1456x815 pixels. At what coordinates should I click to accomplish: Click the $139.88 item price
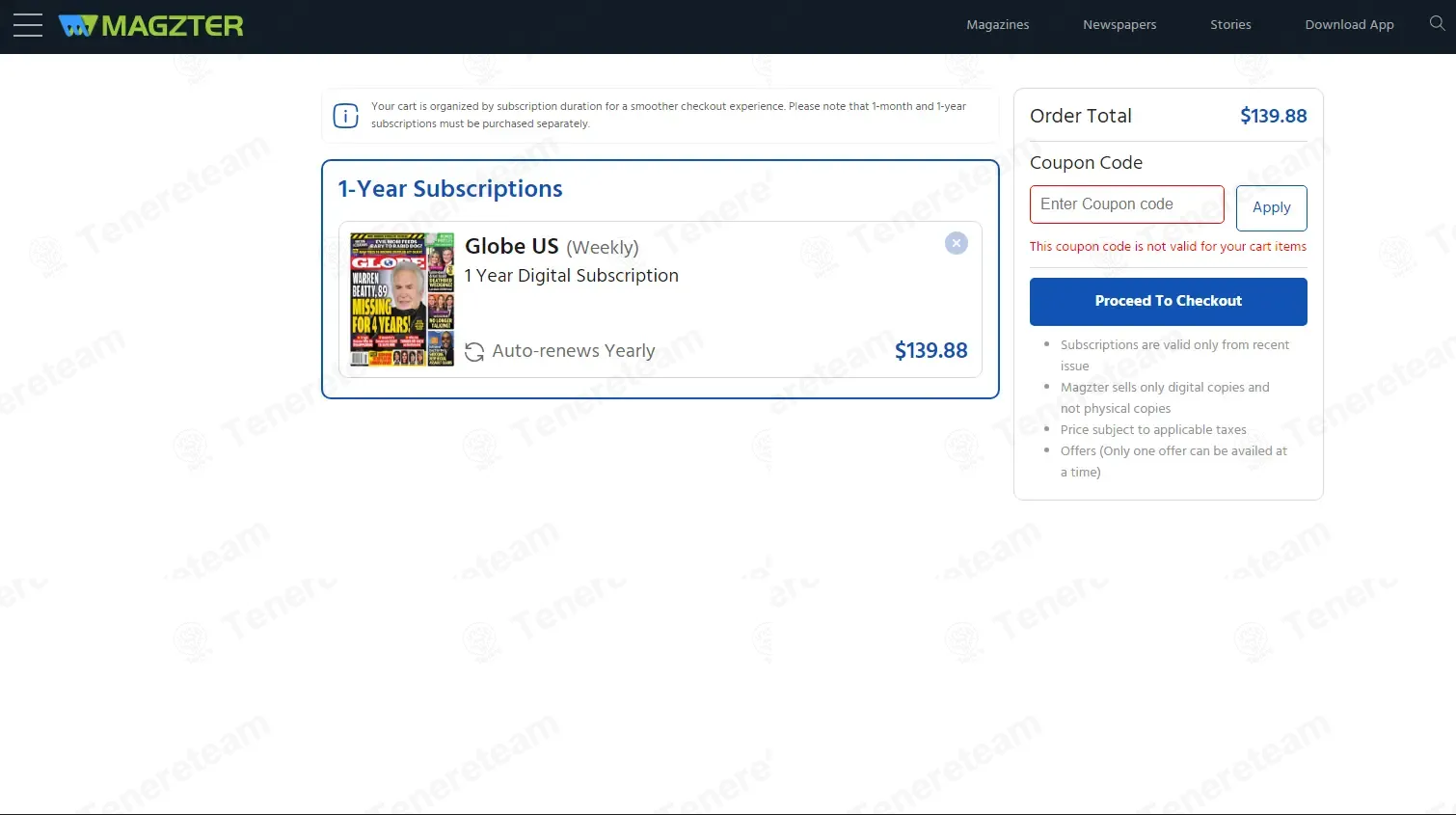[930, 350]
